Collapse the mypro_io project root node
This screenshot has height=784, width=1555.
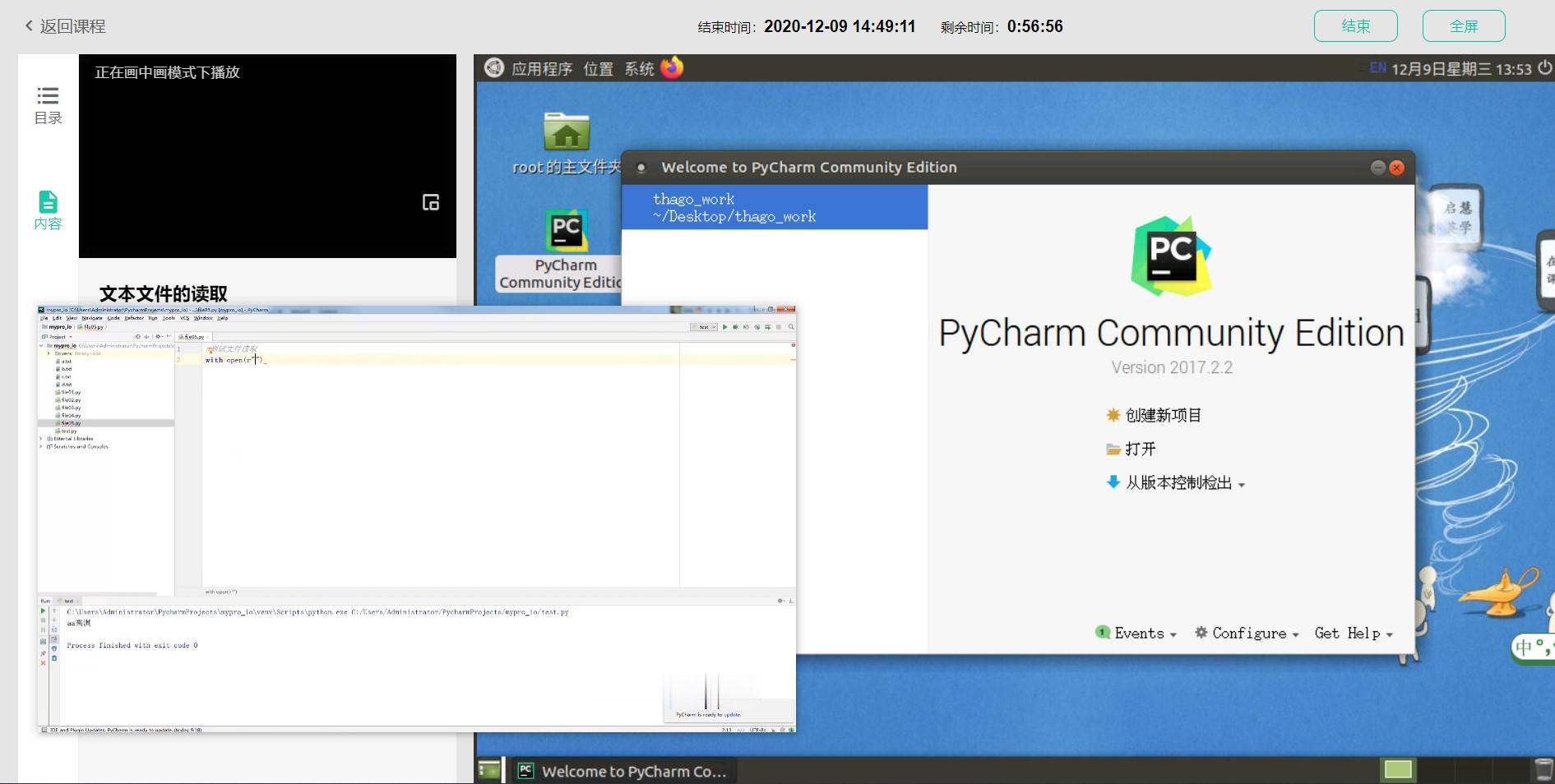click(x=41, y=346)
